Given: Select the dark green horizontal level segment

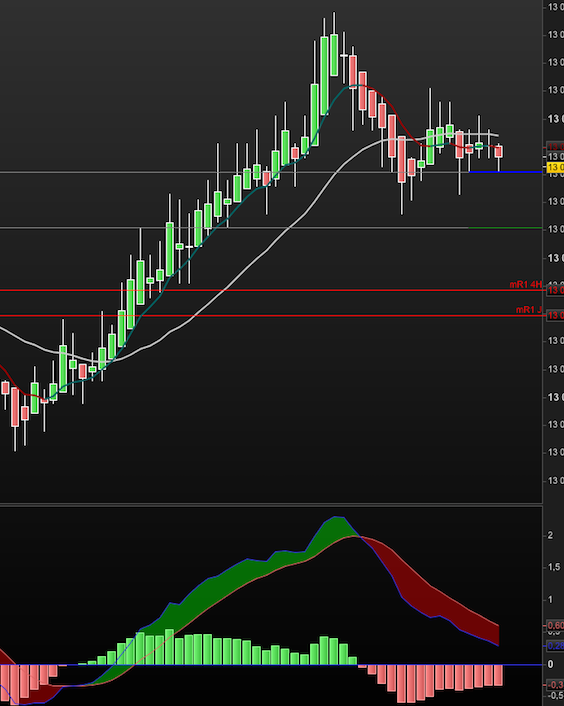Looking at the screenshot, I should click(x=505, y=228).
